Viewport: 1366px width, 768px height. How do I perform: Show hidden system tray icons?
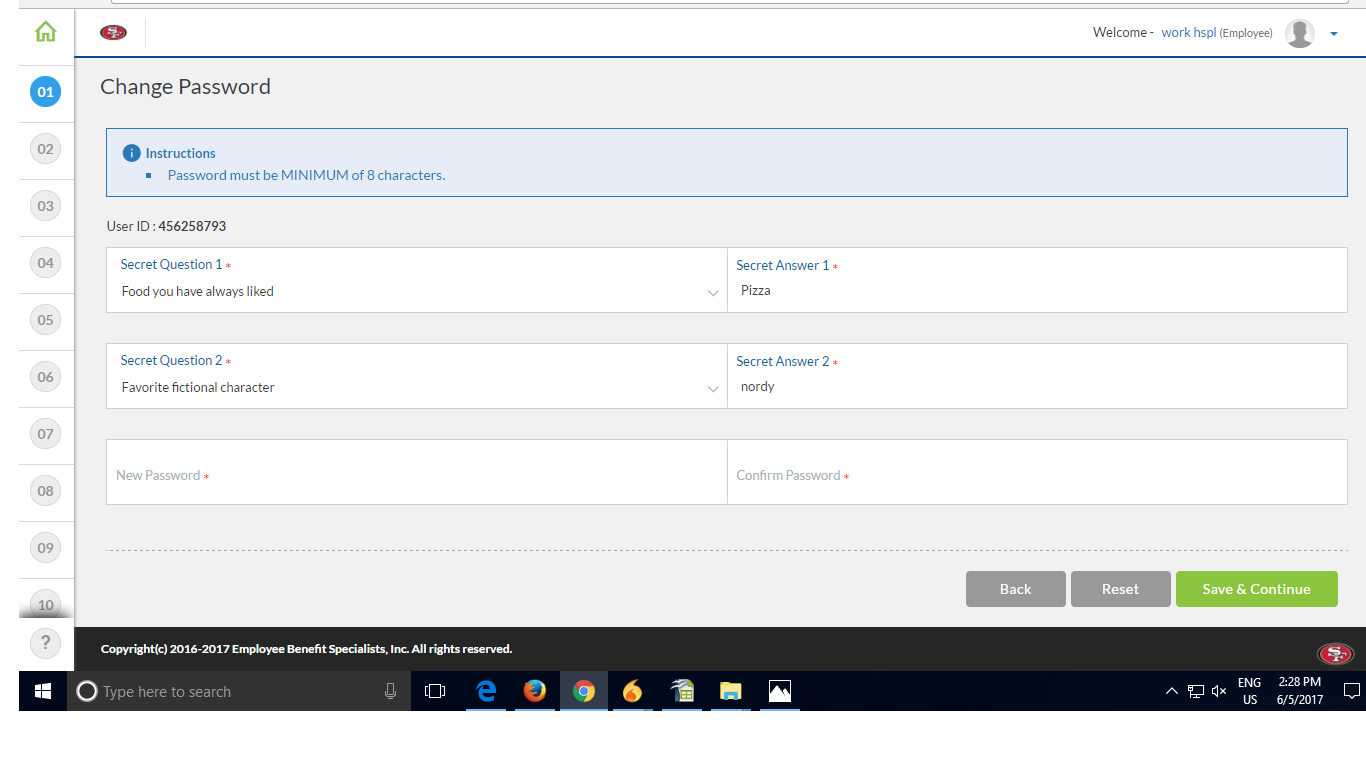coord(1171,691)
